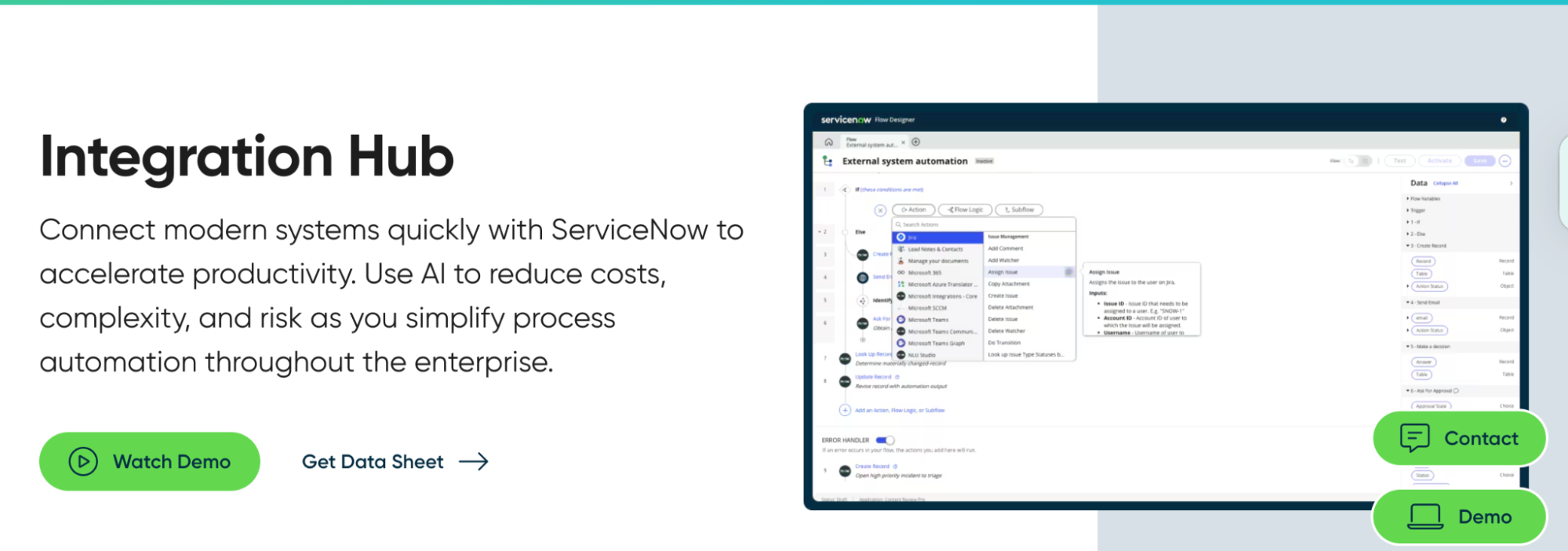The width and height of the screenshot is (1568, 551).
Task: Click the green Demo button
Action: click(1459, 517)
